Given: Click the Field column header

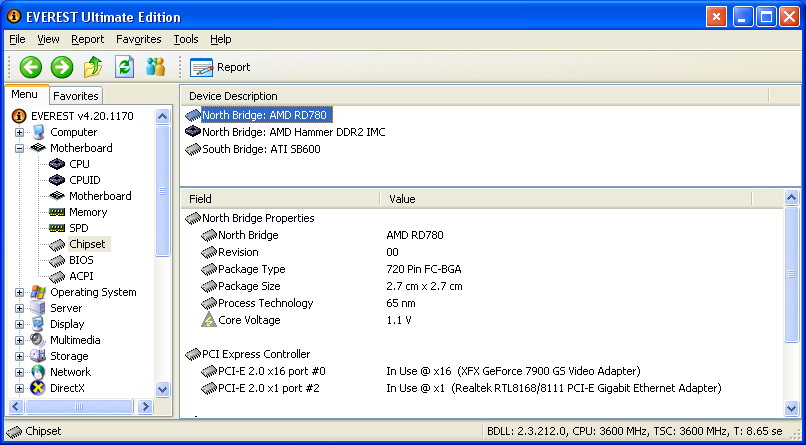Looking at the screenshot, I should pyautogui.click(x=280, y=199).
